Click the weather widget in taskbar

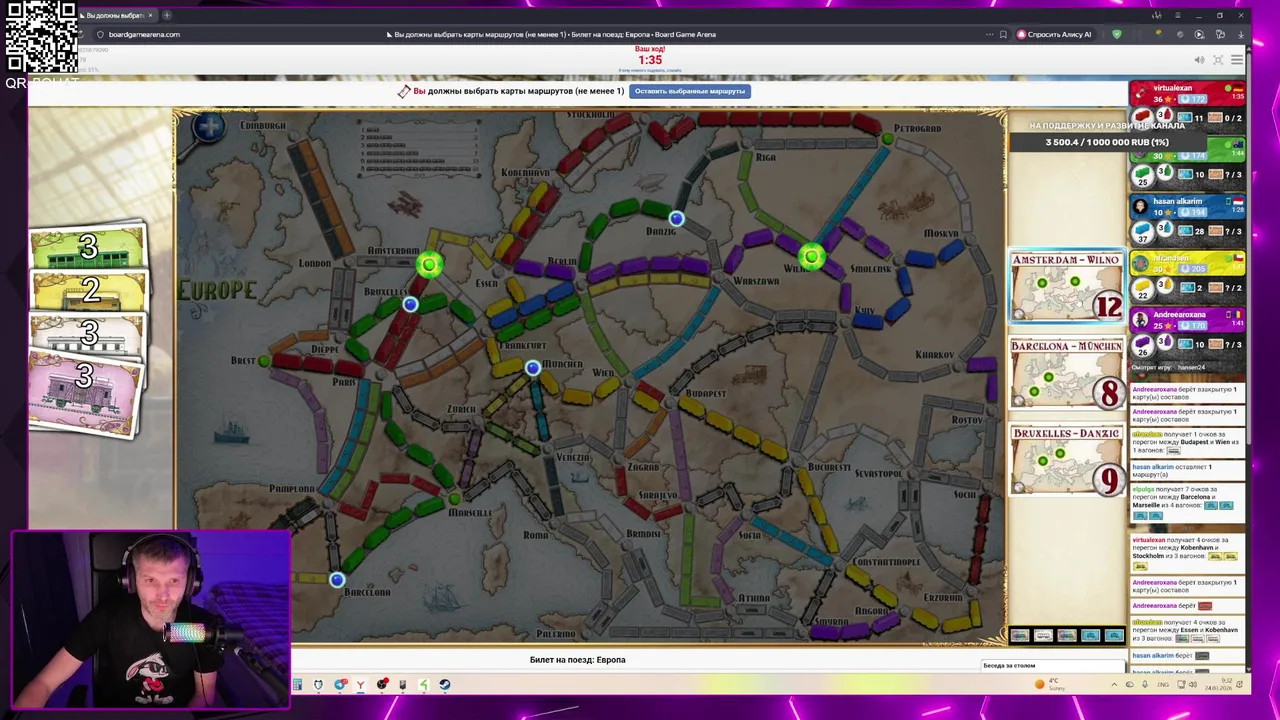1051,685
